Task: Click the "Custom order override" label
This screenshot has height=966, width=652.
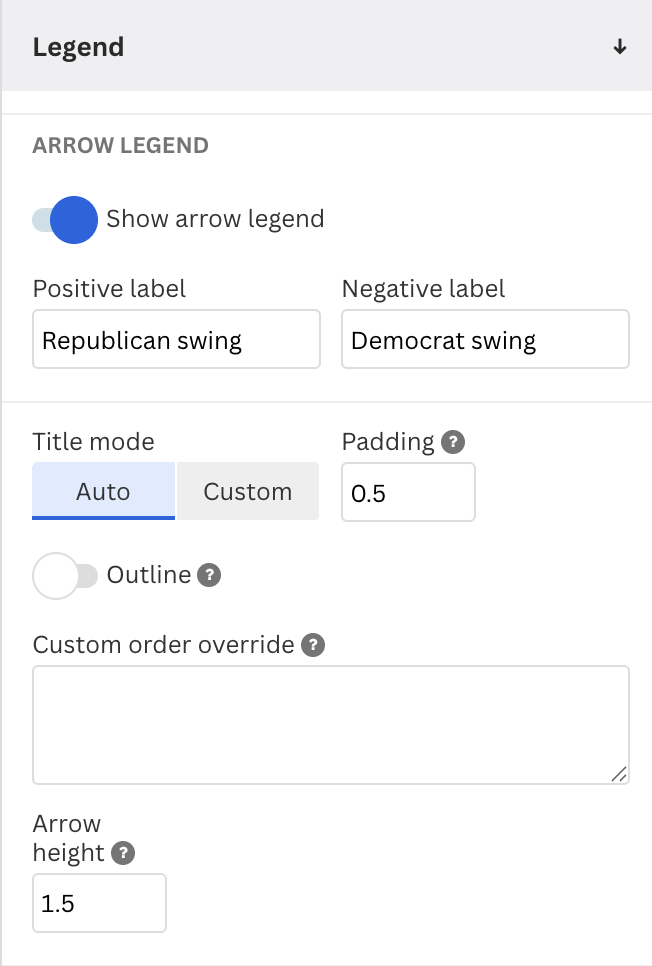Action: pos(163,645)
